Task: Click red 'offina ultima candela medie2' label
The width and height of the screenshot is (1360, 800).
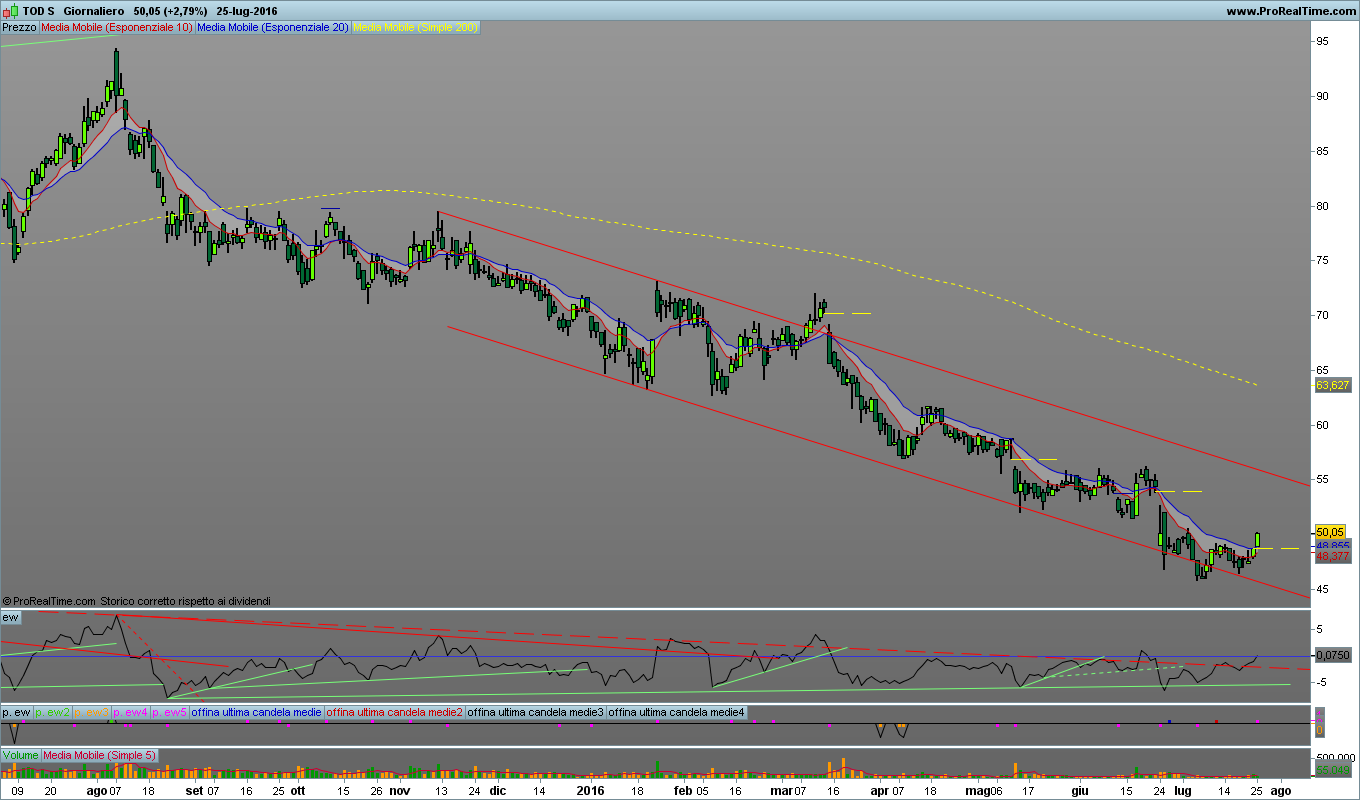Action: [x=395, y=712]
